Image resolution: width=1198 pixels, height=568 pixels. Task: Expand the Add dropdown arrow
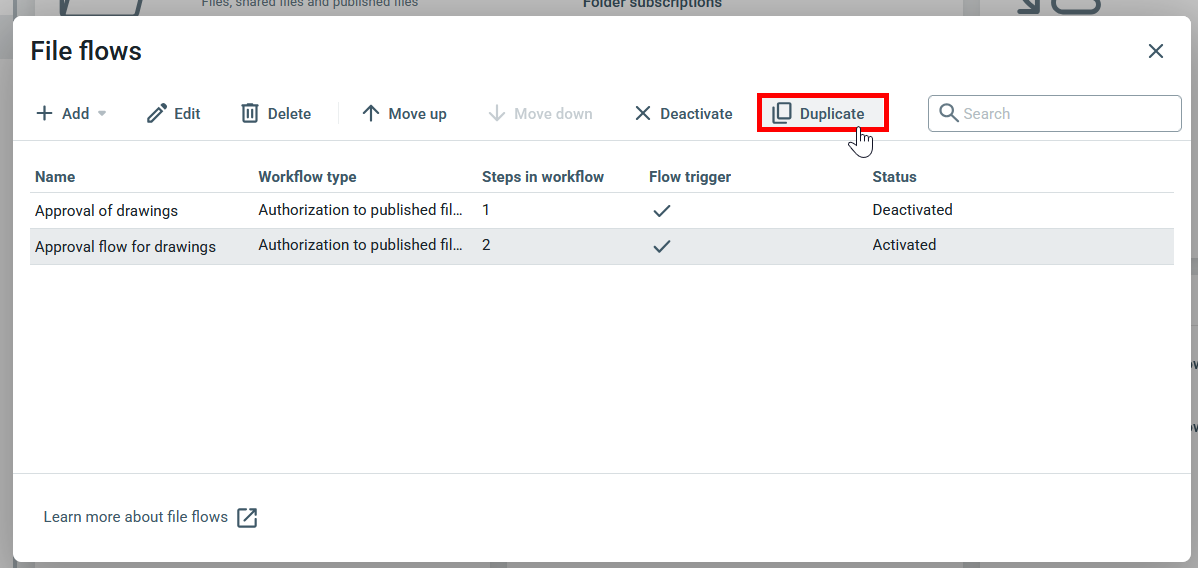pyautogui.click(x=102, y=114)
